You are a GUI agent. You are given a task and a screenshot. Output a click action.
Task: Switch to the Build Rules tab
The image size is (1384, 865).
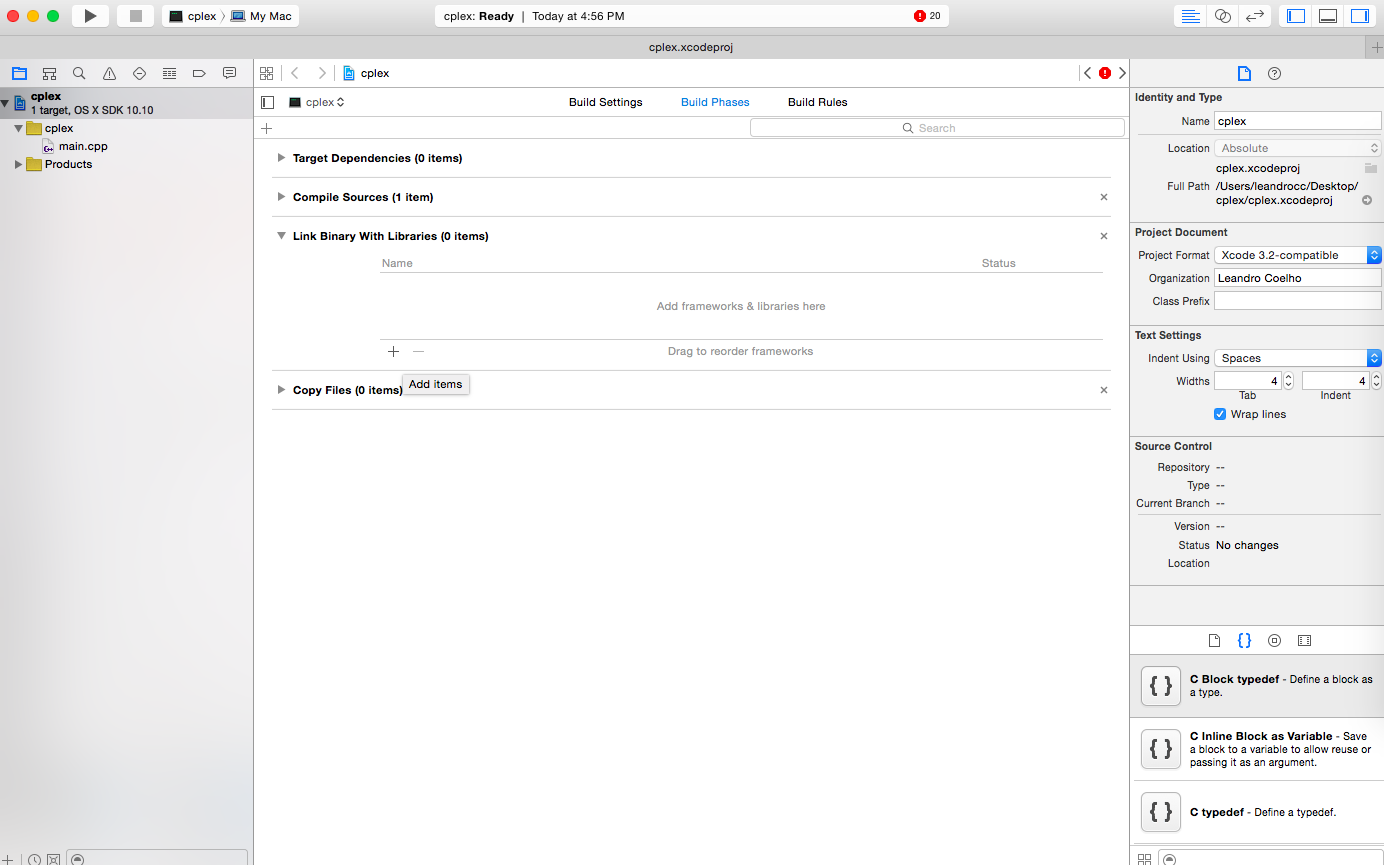click(x=818, y=102)
